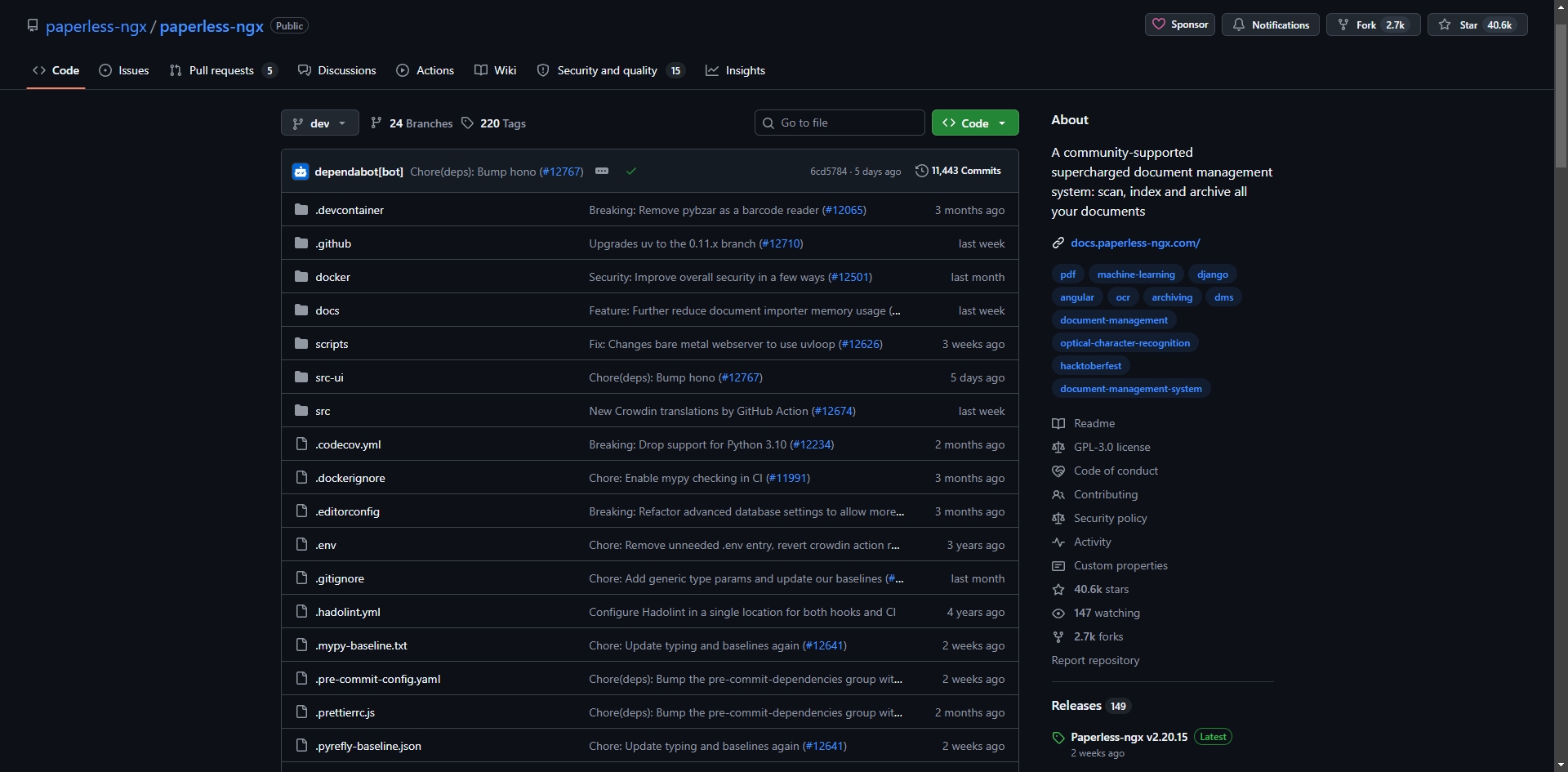Open the Pull requests tab
The height and width of the screenshot is (772, 1568).
[223, 70]
